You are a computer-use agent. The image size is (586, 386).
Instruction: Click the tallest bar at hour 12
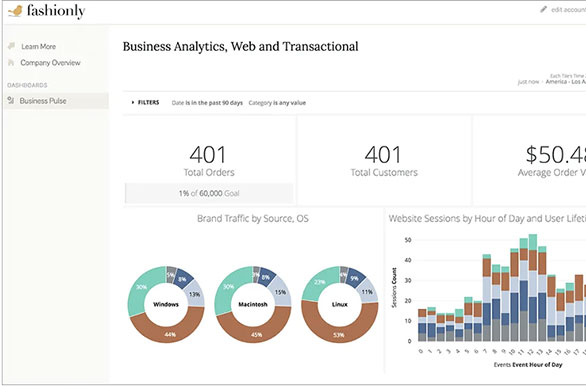click(533, 288)
